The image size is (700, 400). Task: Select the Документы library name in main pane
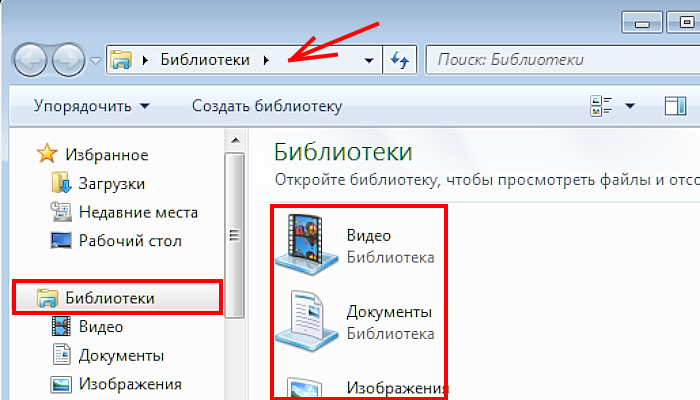coord(389,312)
